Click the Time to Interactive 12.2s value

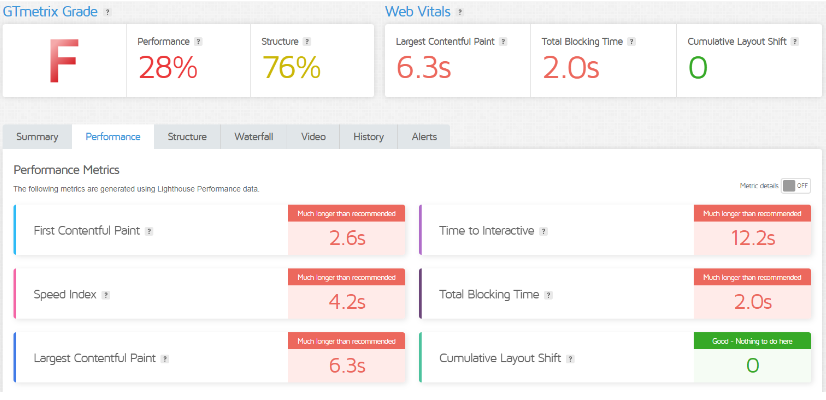click(x=753, y=238)
